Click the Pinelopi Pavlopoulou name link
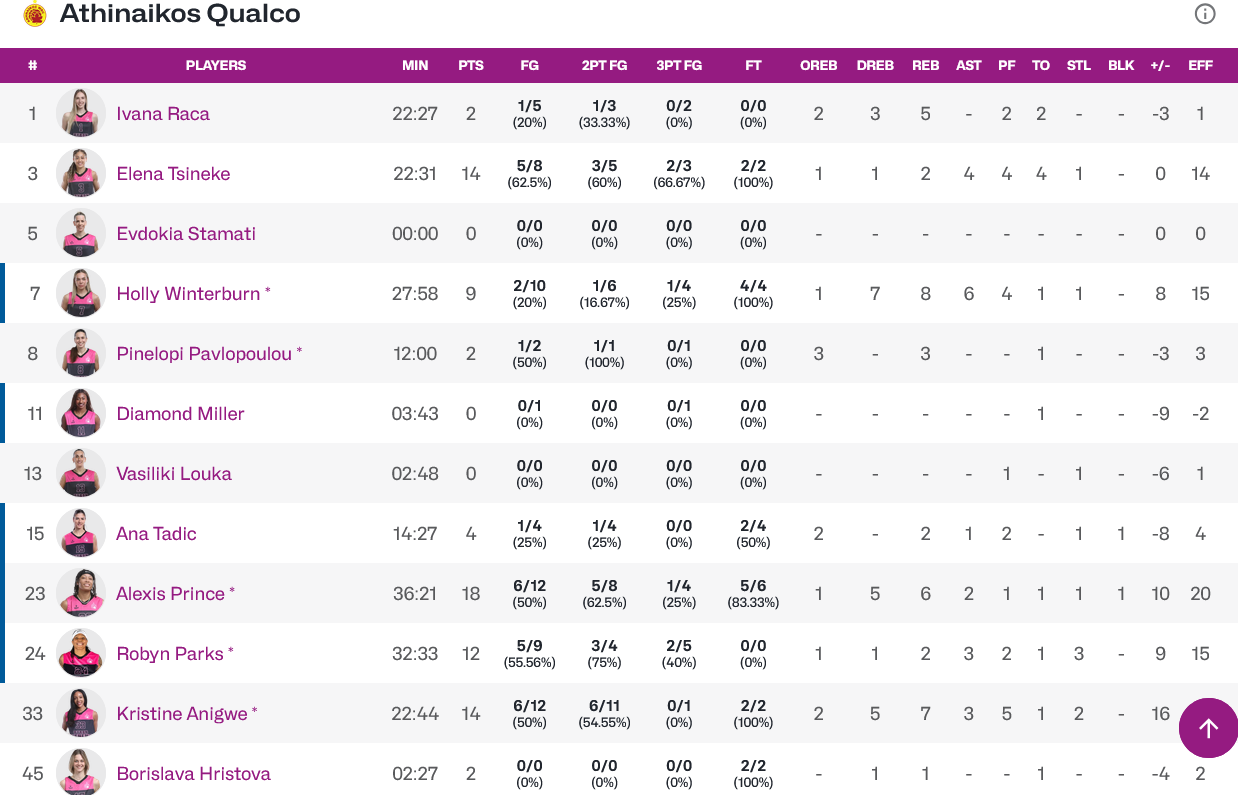This screenshot has width=1238, height=795. tap(204, 353)
